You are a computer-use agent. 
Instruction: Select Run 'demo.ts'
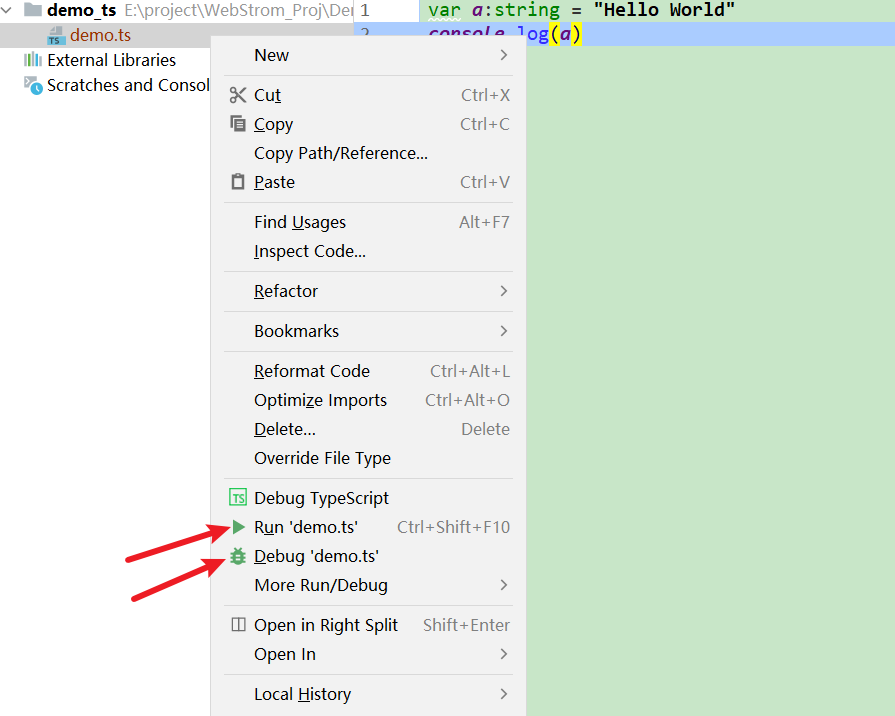(x=368, y=527)
